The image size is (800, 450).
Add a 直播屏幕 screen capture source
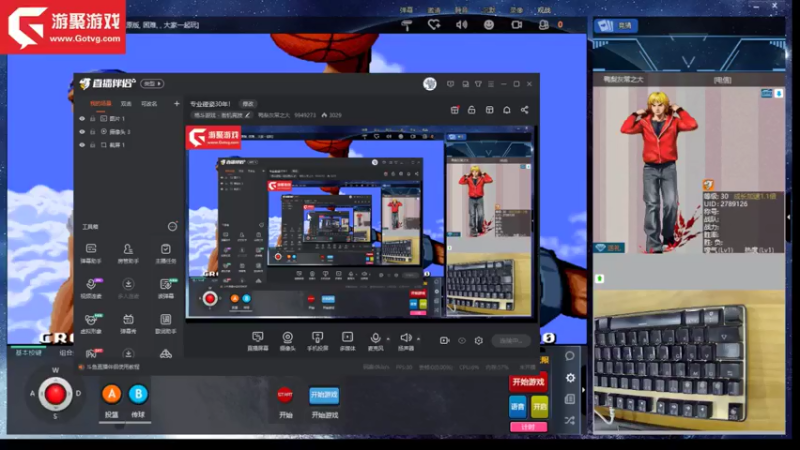(258, 341)
